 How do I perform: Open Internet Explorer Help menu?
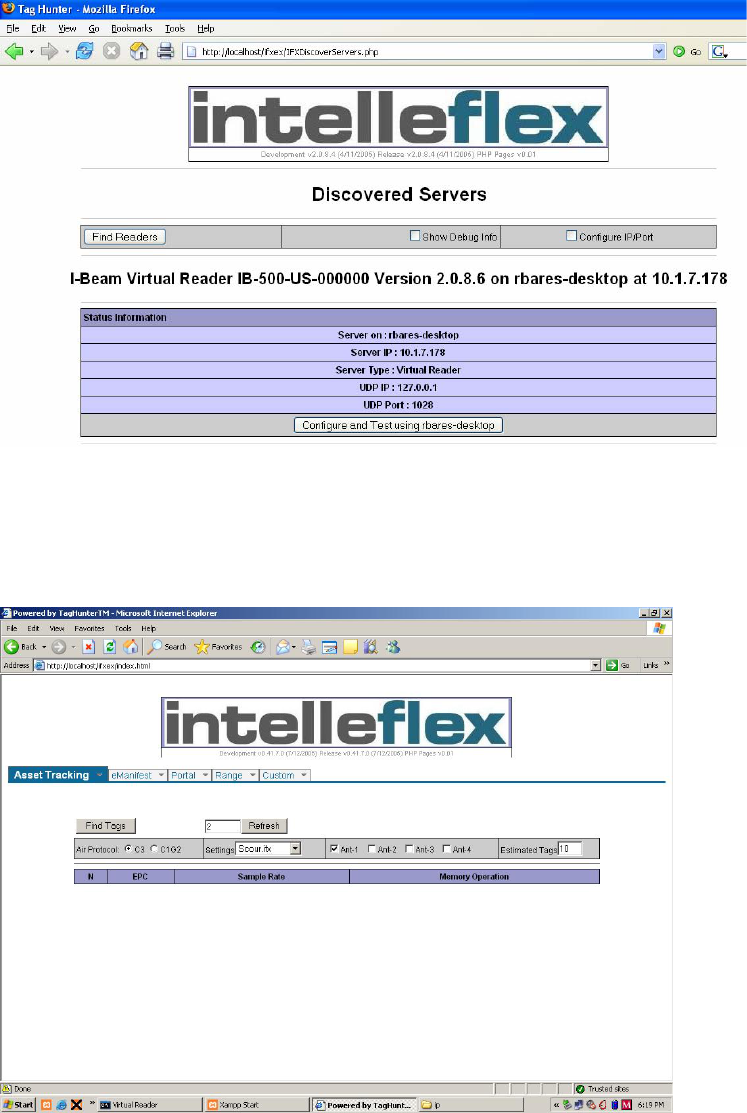148,628
